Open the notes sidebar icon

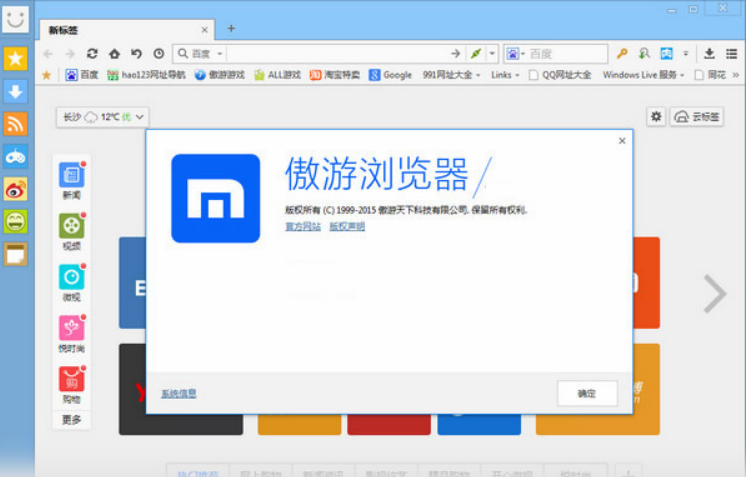(x=15, y=254)
